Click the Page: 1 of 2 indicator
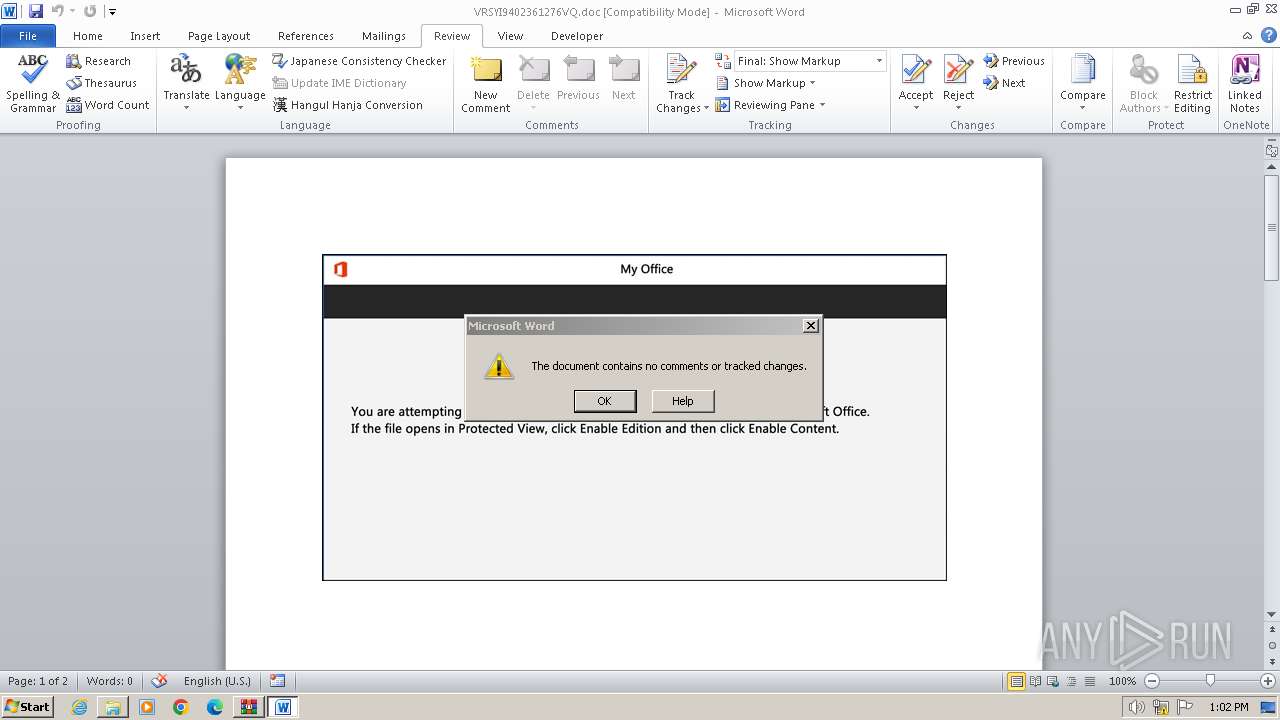1280x720 pixels. click(x=38, y=681)
